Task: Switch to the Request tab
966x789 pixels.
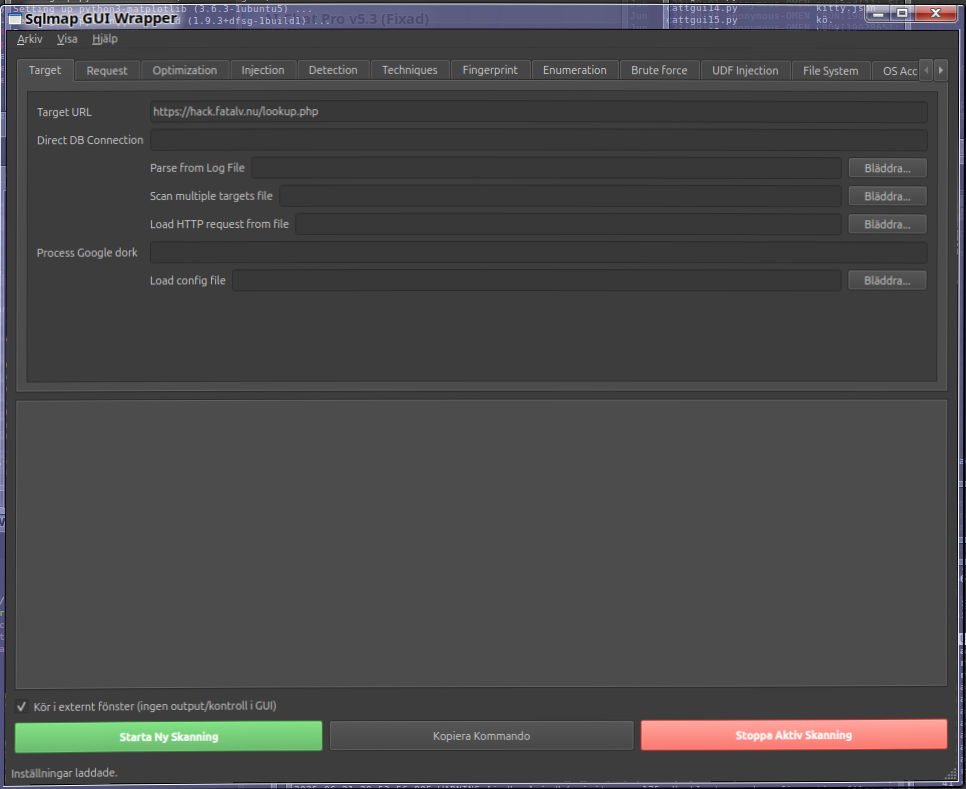Action: [106, 70]
